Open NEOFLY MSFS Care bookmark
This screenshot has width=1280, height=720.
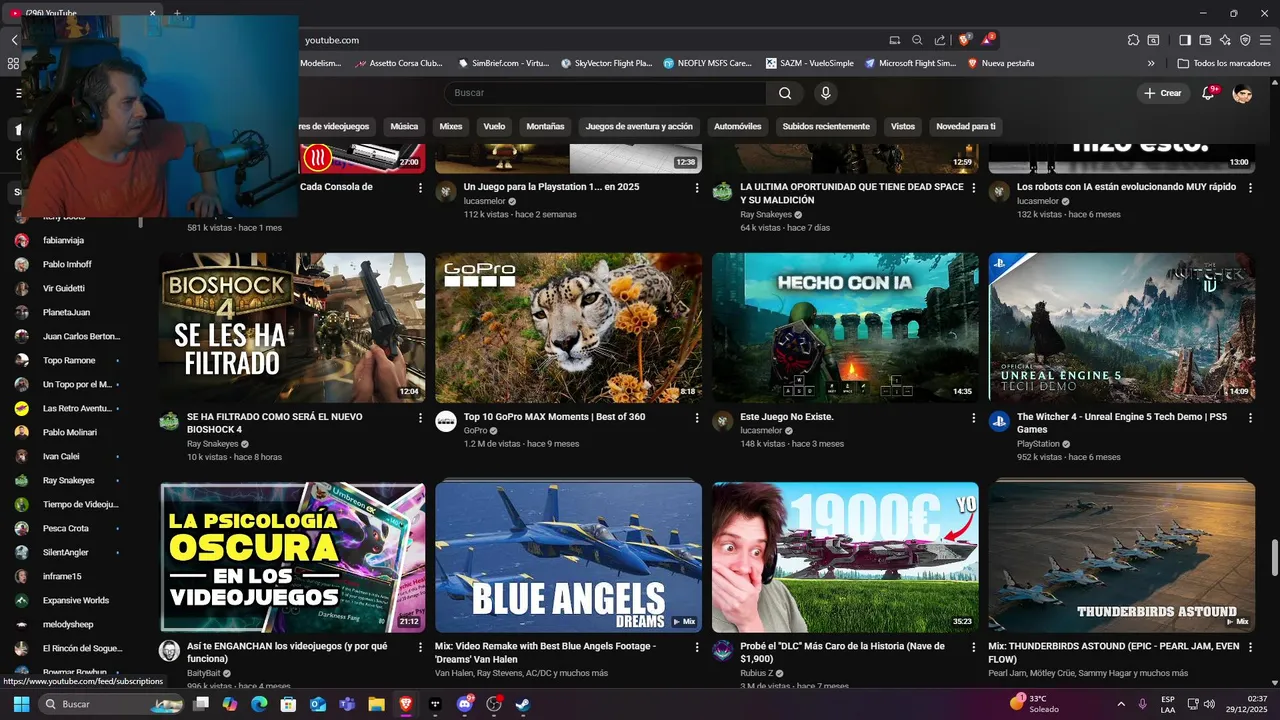click(x=708, y=63)
